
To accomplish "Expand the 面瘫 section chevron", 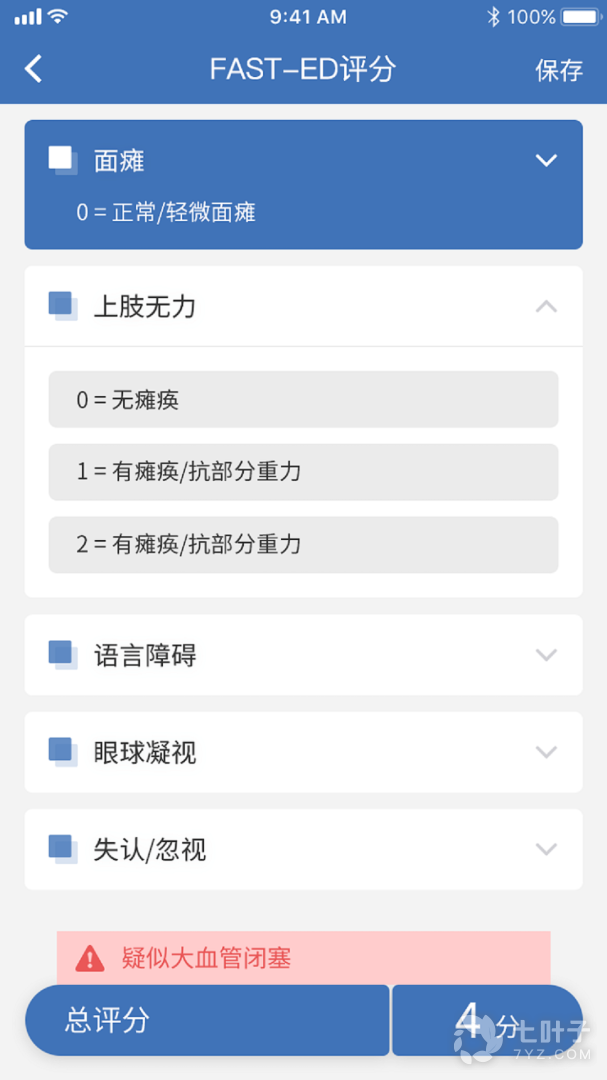I will [x=546, y=160].
